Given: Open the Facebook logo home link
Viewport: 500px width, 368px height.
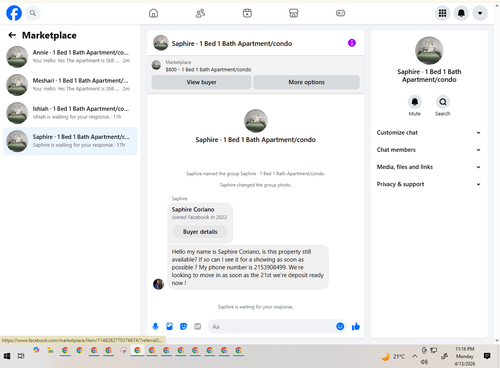Looking at the screenshot, I should pos(14,13).
